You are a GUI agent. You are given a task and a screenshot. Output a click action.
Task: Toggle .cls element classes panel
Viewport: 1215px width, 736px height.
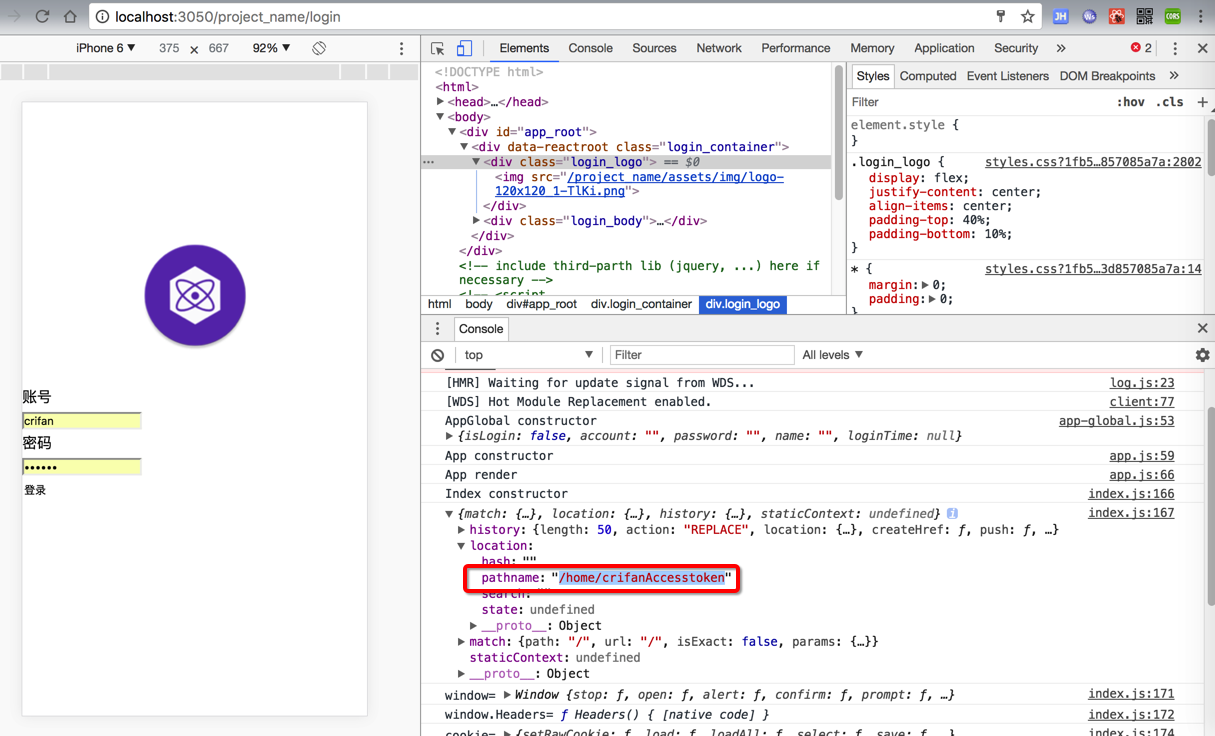click(x=1170, y=102)
